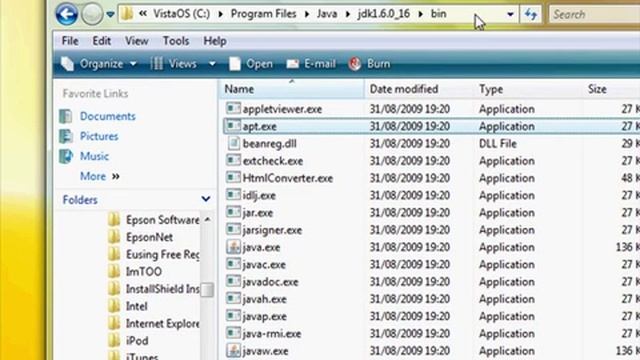Select the file name javadoc.exe
640x360 pixels.
coord(270,282)
